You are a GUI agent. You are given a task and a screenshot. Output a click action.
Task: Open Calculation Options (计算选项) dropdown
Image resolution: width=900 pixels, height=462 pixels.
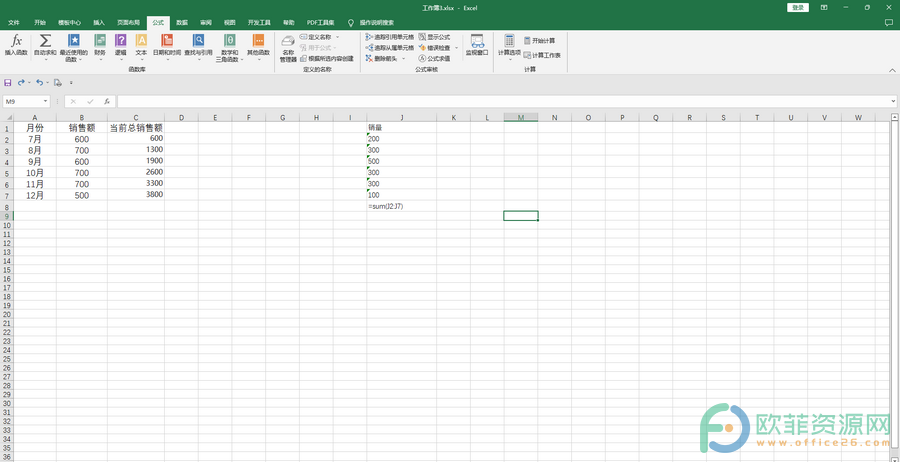(509, 48)
